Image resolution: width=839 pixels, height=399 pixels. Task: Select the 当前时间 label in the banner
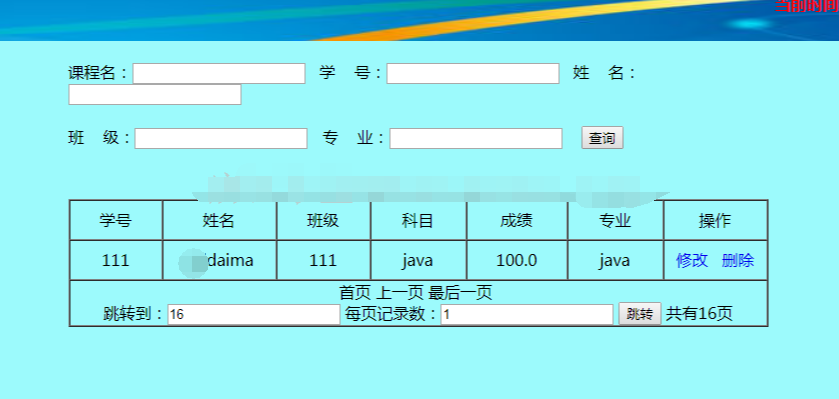pos(807,6)
